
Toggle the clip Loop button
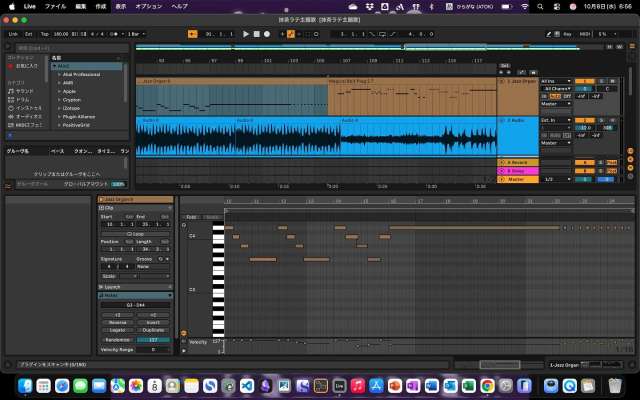coord(135,233)
